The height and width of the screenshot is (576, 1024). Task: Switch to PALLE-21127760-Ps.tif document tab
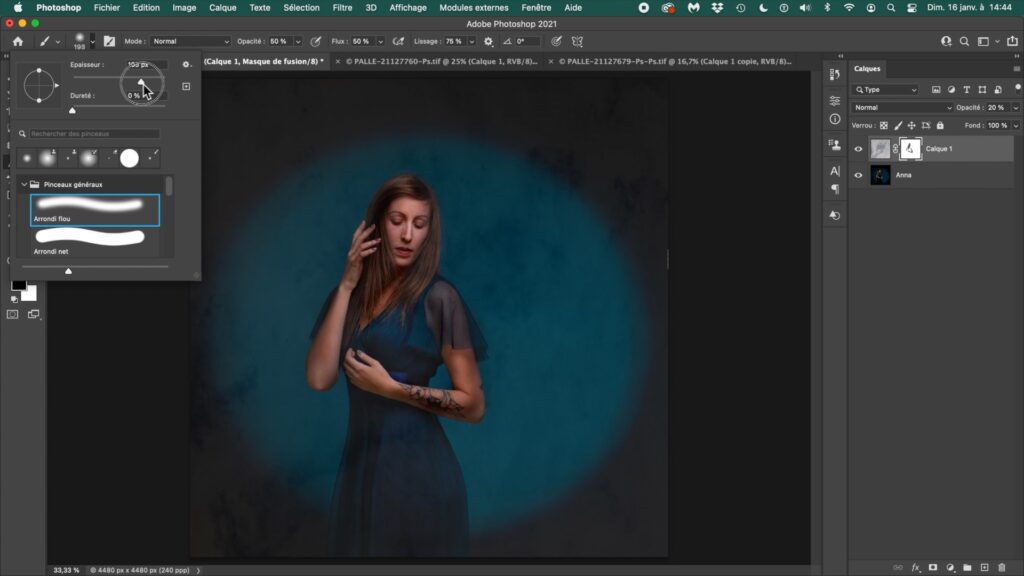tap(440, 61)
